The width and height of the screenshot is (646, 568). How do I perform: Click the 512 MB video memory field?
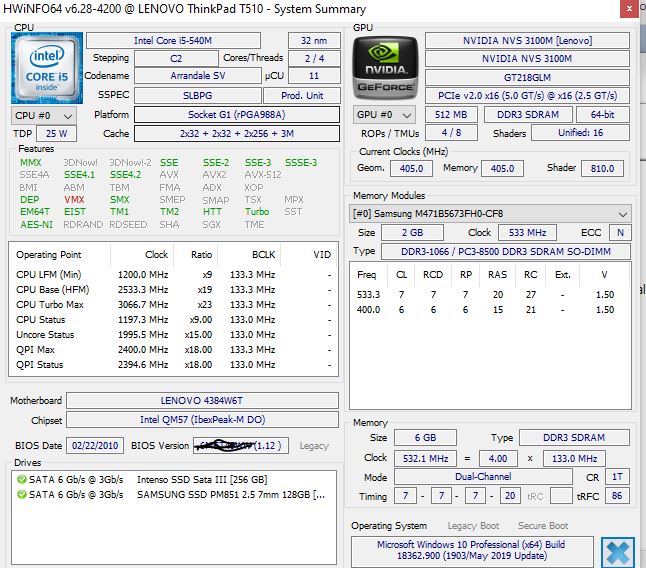[451, 115]
